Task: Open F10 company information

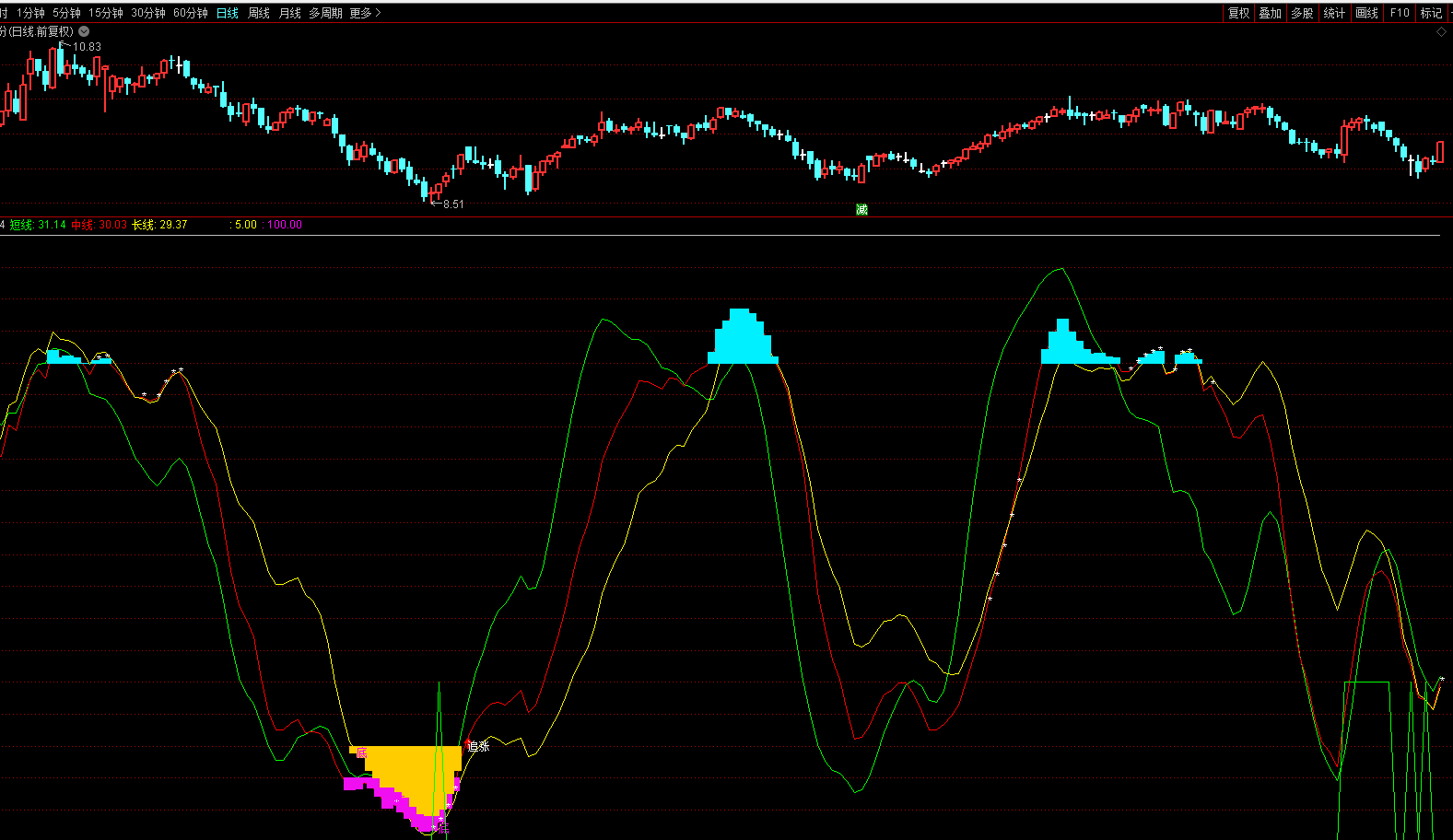Action: (1400, 13)
